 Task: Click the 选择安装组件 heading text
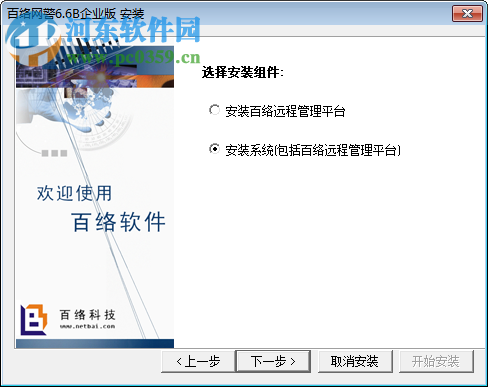coord(242,72)
